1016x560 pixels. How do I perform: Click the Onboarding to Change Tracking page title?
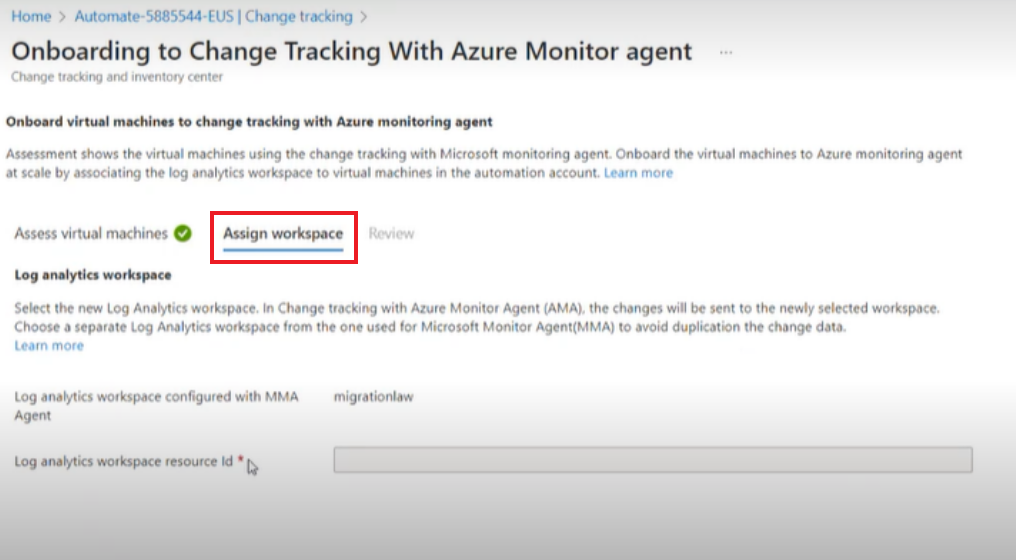click(x=352, y=51)
